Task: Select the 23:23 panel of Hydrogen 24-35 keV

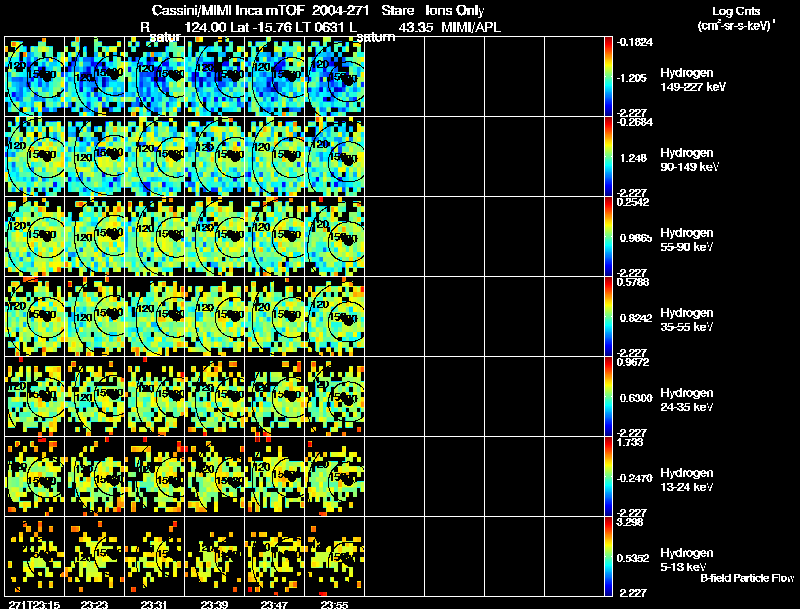Action: [x=94, y=397]
